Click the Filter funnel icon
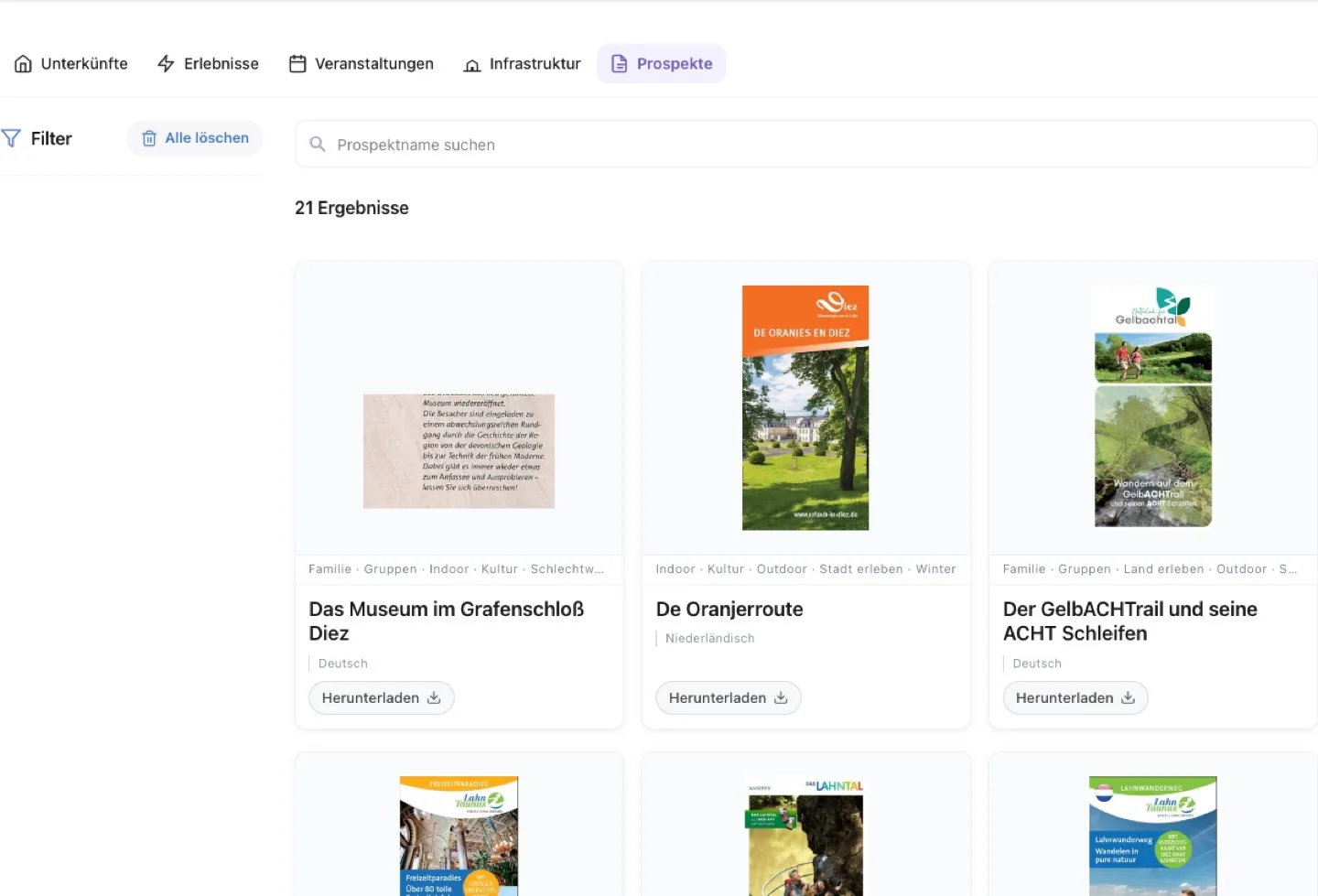This screenshot has height=896, width=1318. point(11,138)
